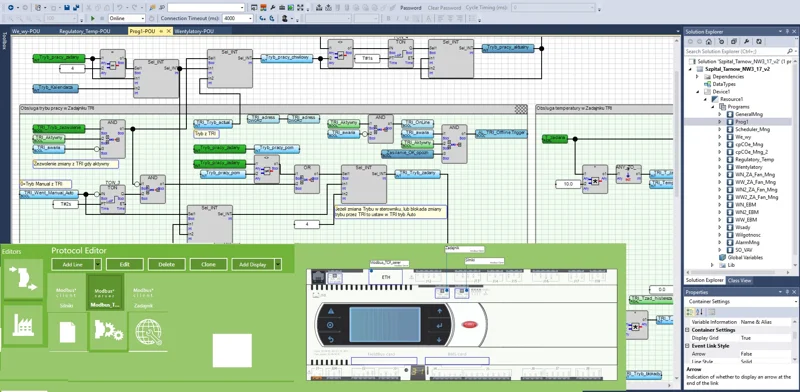Click the Clone button in Protocol Editor
Viewport: 800px width, 392px height.
coord(208,264)
